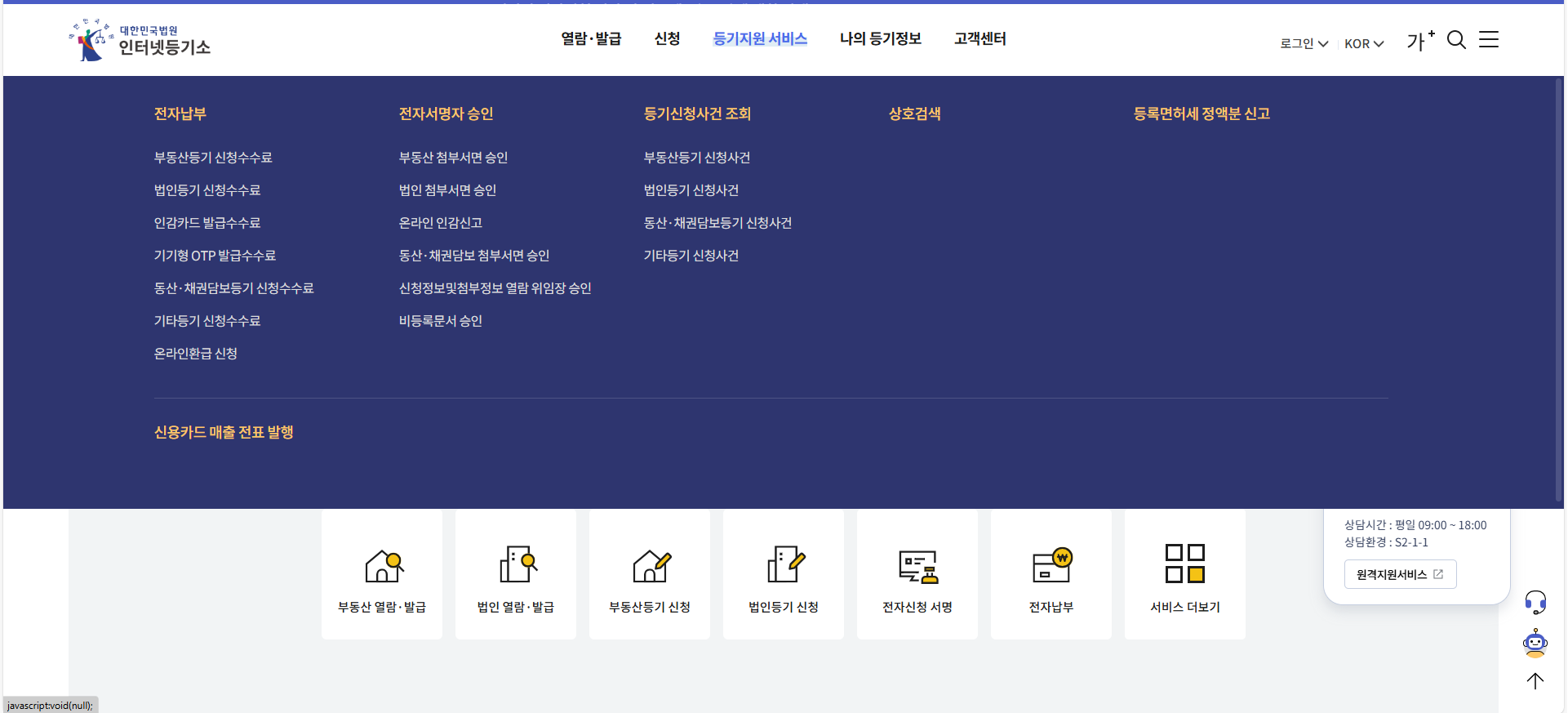The height and width of the screenshot is (713, 1568).
Task: Open 신용카드 매출 전표 발행
Action: (x=224, y=432)
